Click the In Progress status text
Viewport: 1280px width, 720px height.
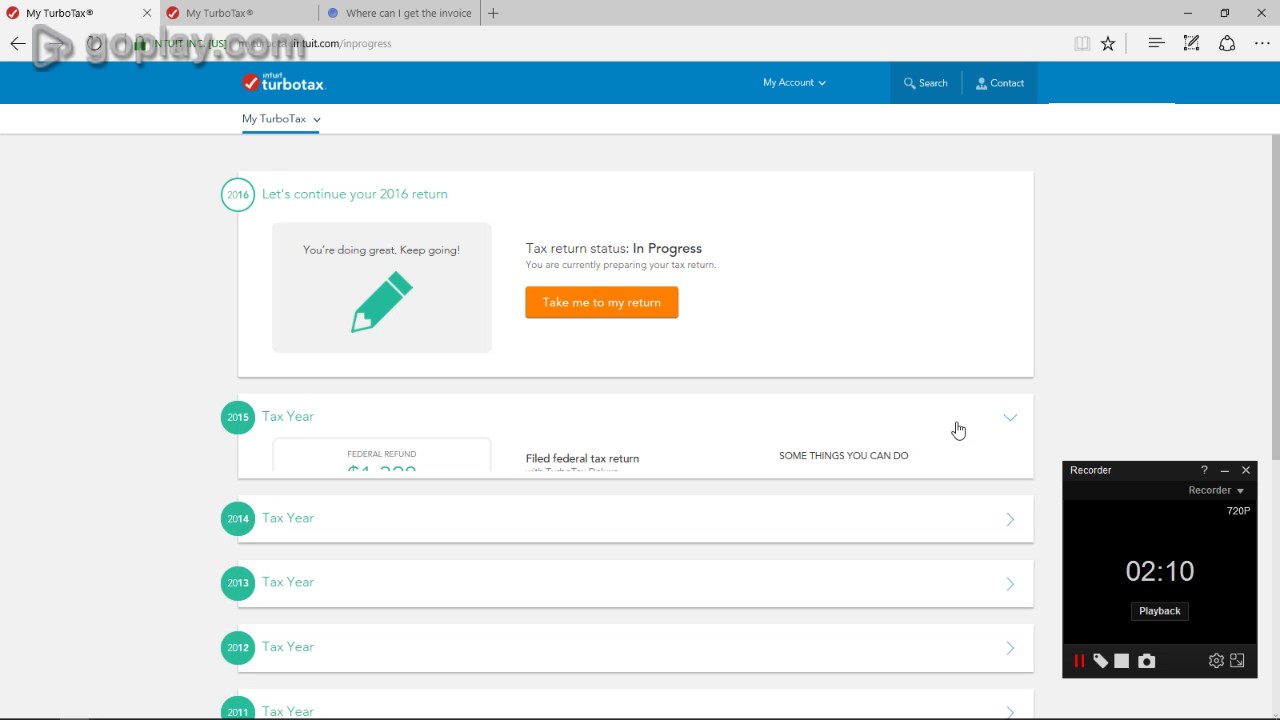point(667,248)
